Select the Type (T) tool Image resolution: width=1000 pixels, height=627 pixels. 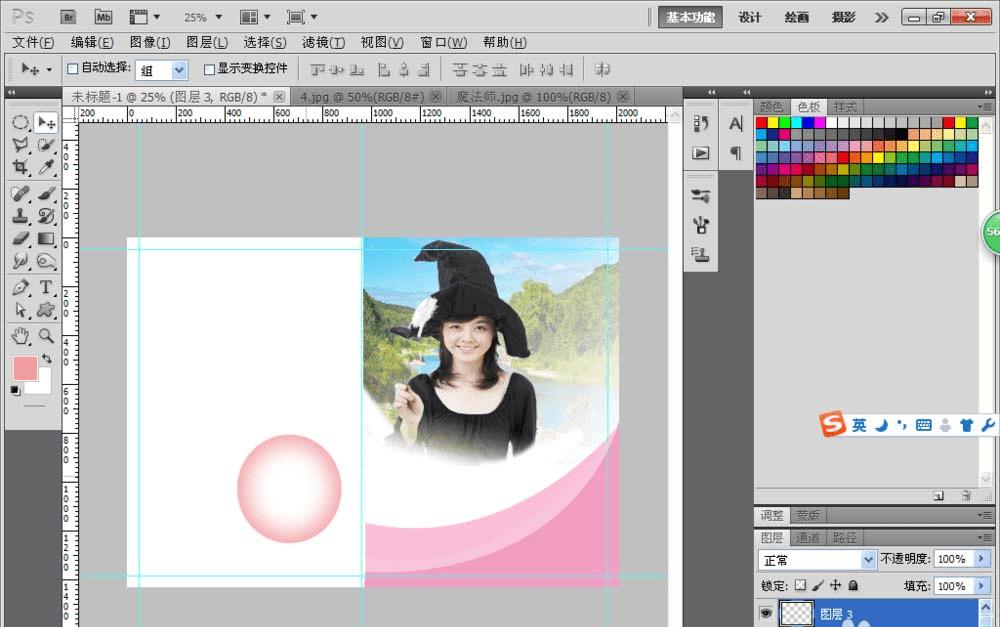(46, 288)
